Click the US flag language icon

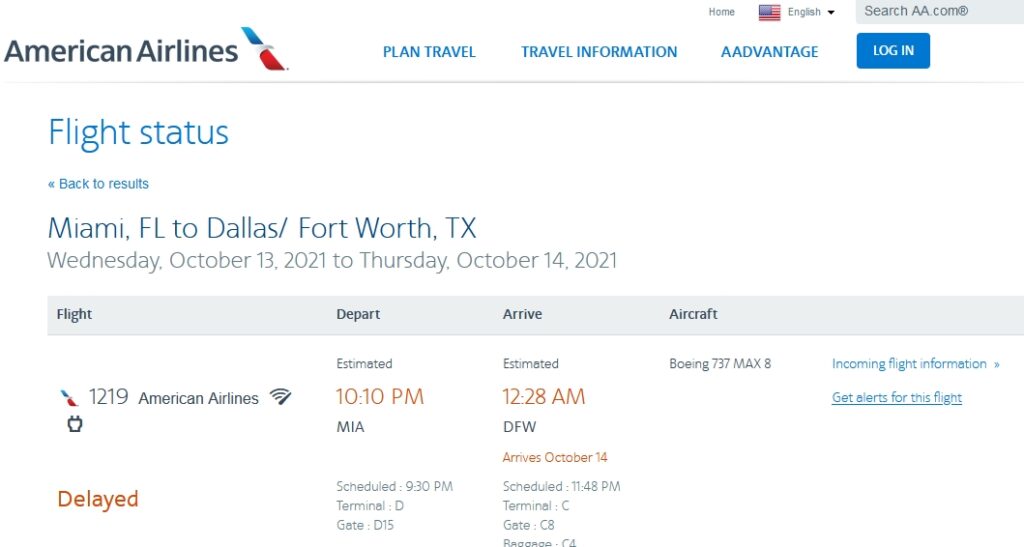coord(769,13)
